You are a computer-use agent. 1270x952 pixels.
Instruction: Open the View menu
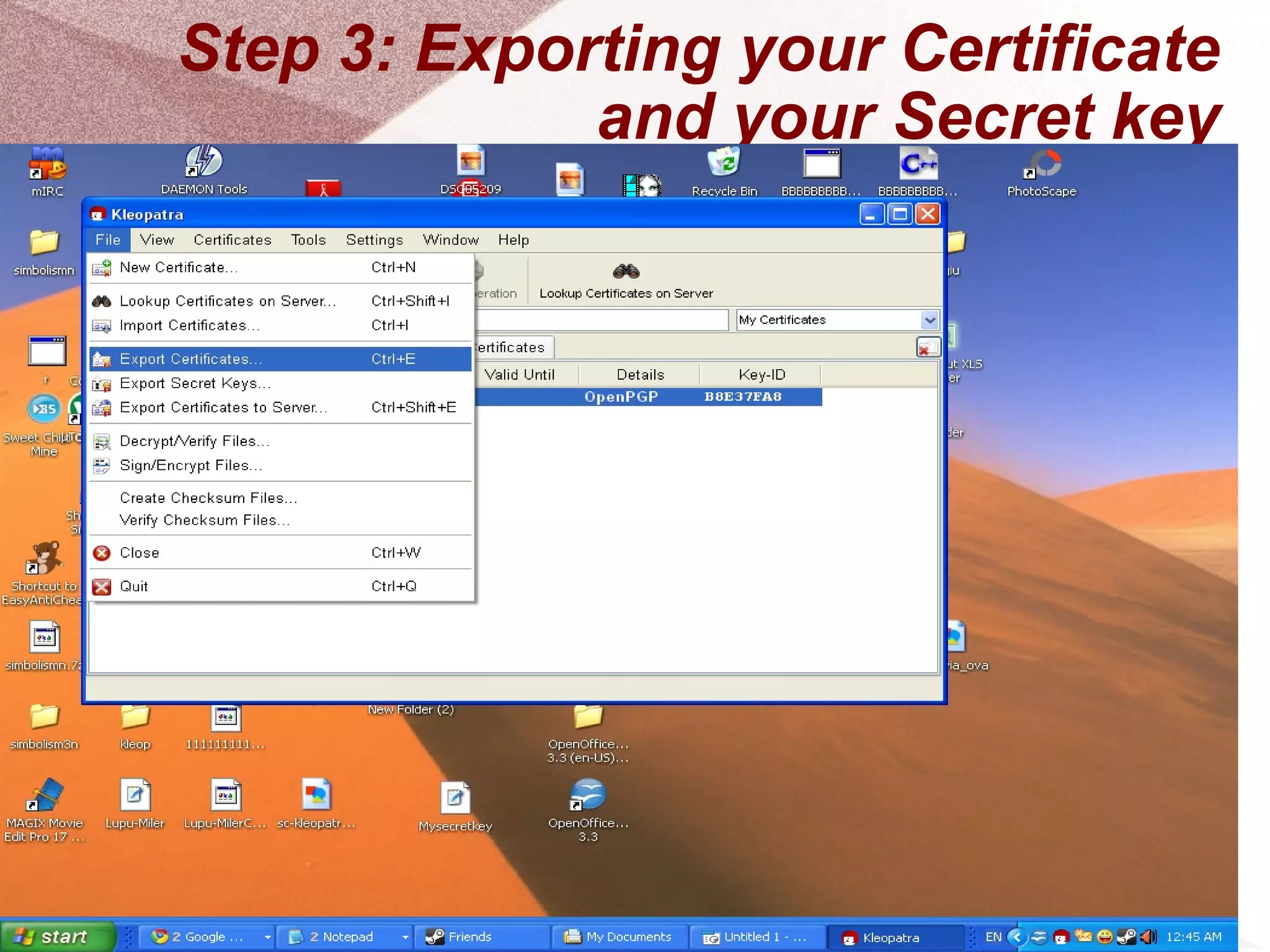[157, 240]
